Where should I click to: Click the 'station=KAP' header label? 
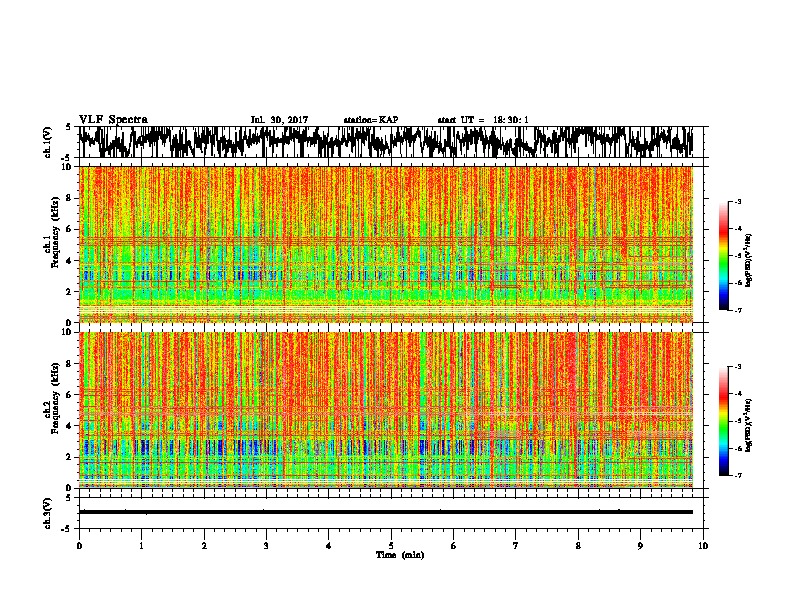point(371,120)
